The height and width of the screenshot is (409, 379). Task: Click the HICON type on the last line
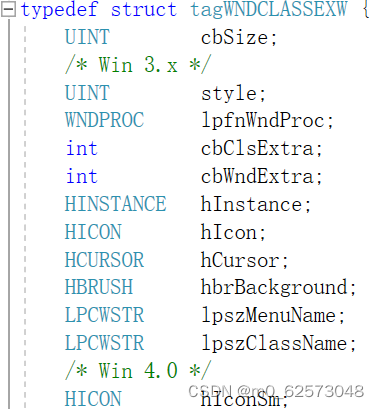point(93,399)
